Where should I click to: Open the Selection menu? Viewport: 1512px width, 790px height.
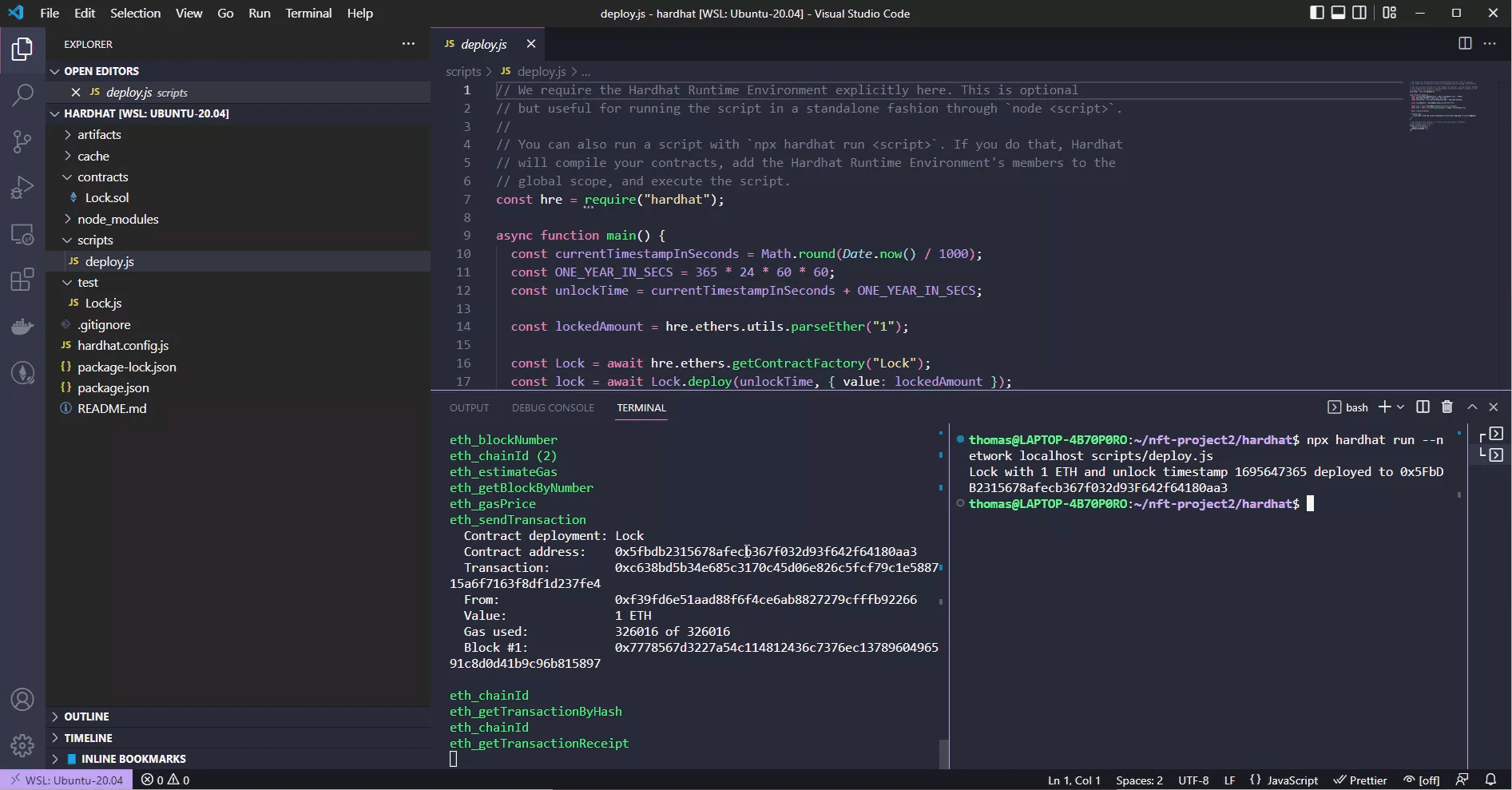pos(135,13)
